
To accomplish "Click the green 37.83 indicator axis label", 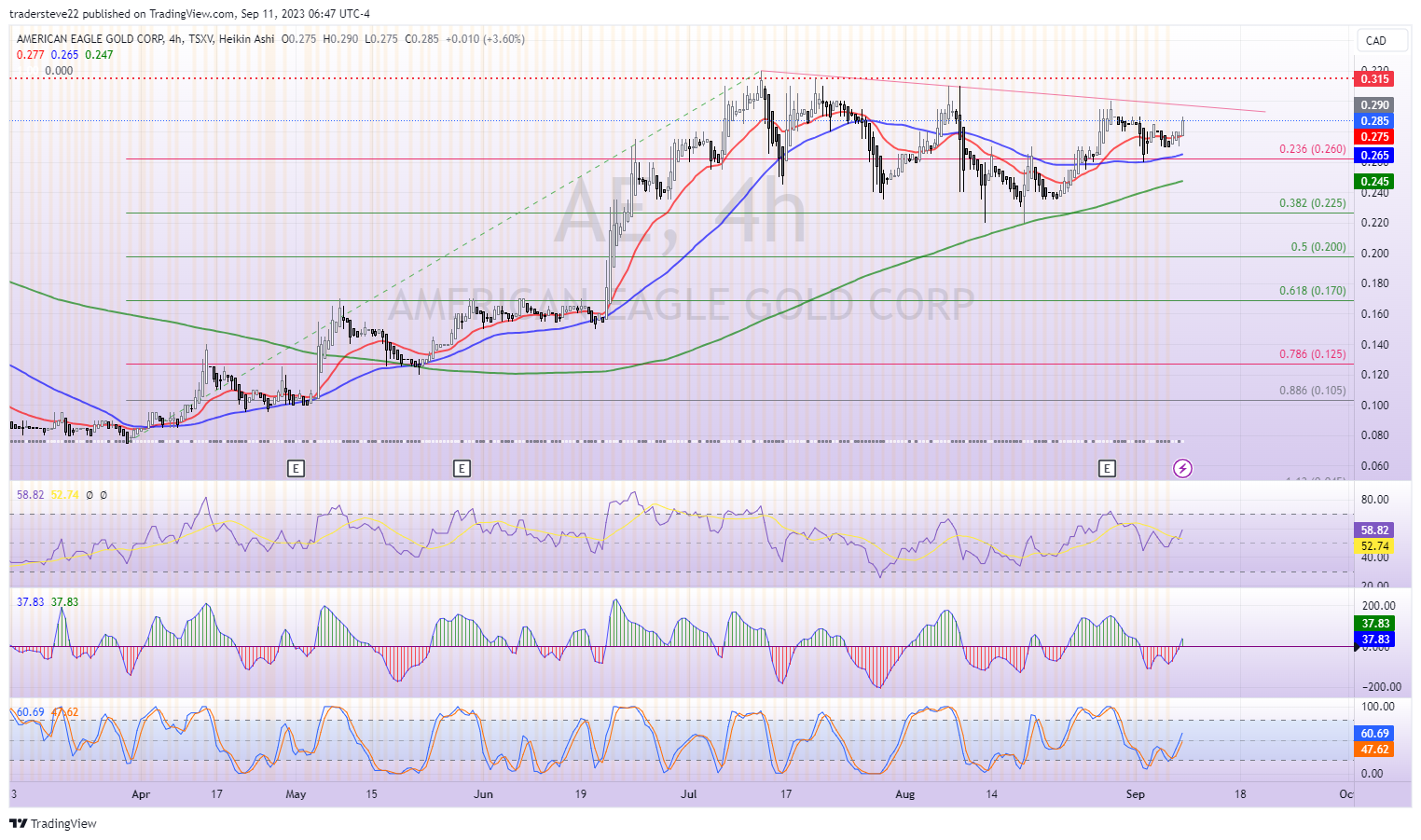I will 1374,624.
